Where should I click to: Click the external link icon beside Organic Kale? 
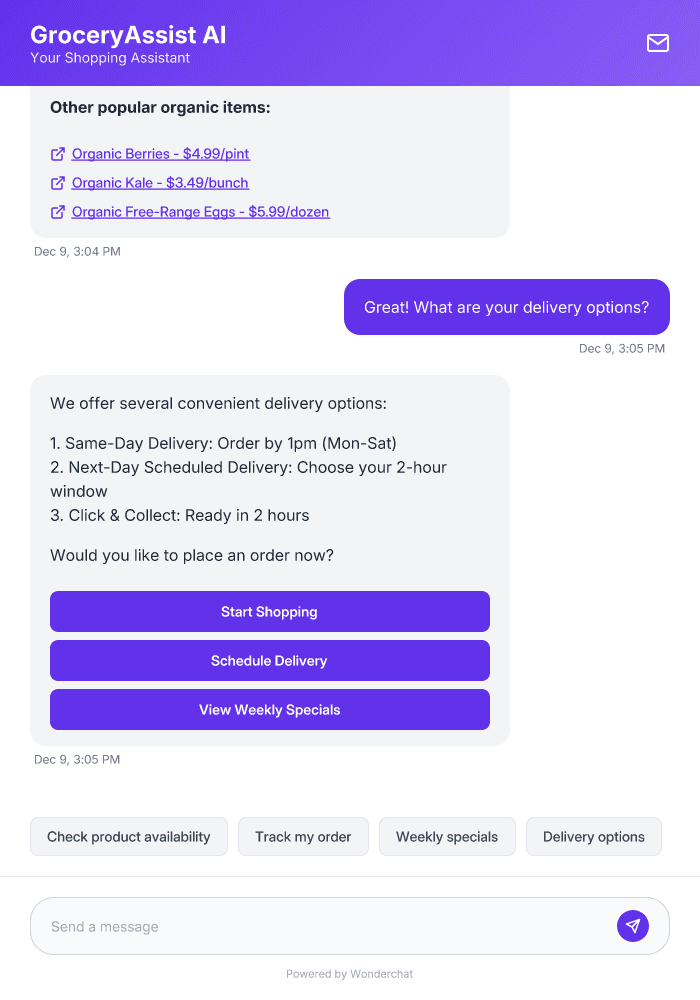tap(57, 183)
